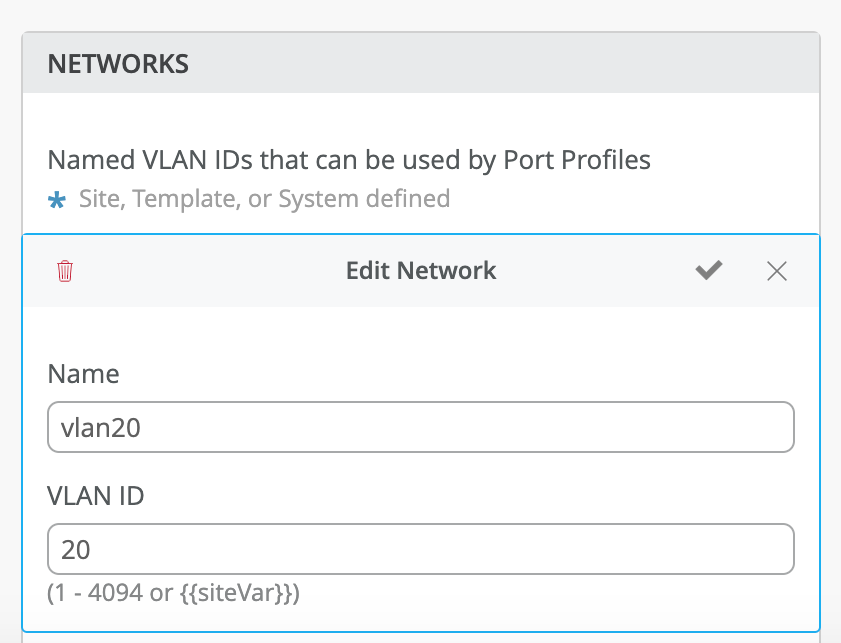
Task: Focus the VLAN ID input field
Action: pos(420,549)
